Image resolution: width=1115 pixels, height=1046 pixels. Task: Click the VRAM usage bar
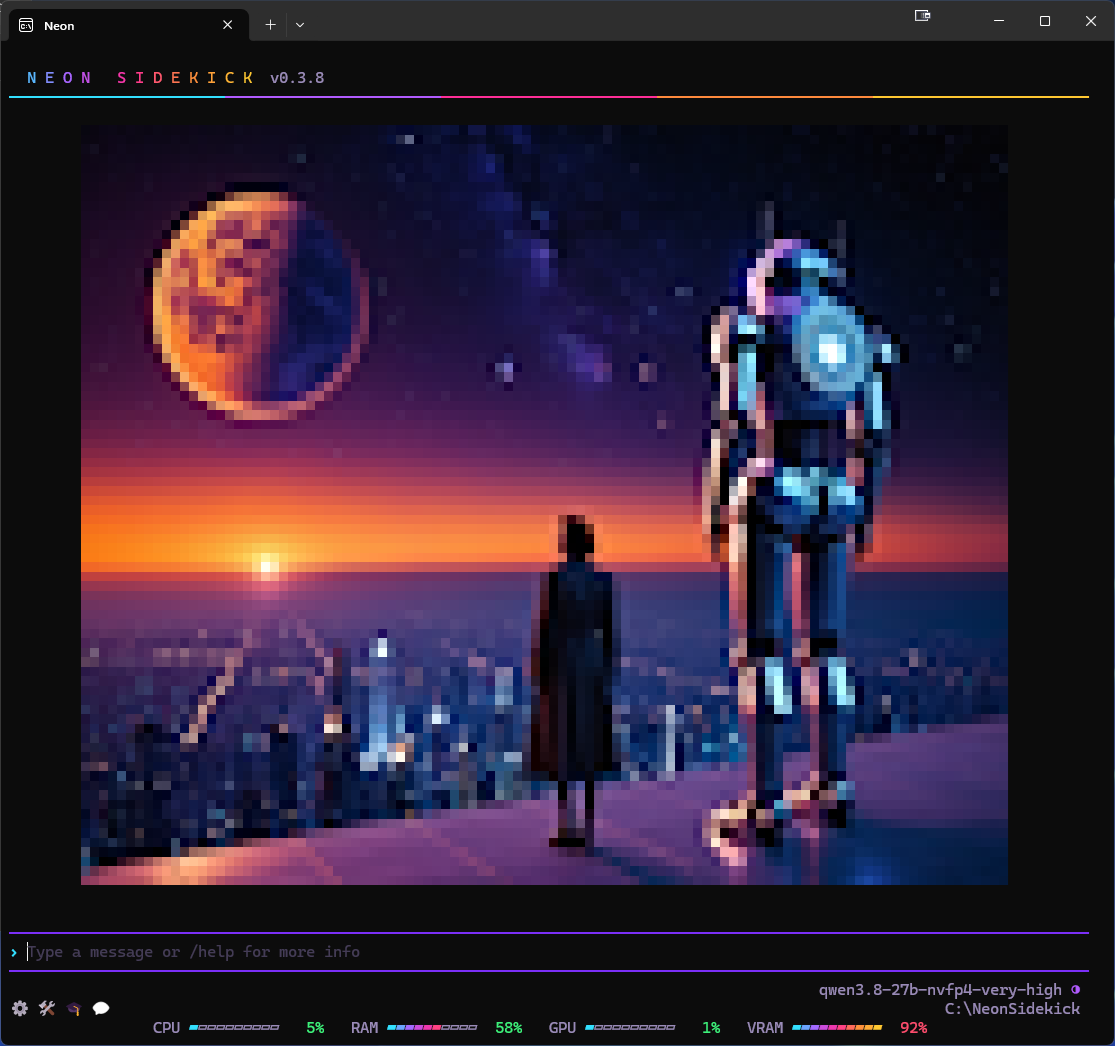[x=837, y=1028]
